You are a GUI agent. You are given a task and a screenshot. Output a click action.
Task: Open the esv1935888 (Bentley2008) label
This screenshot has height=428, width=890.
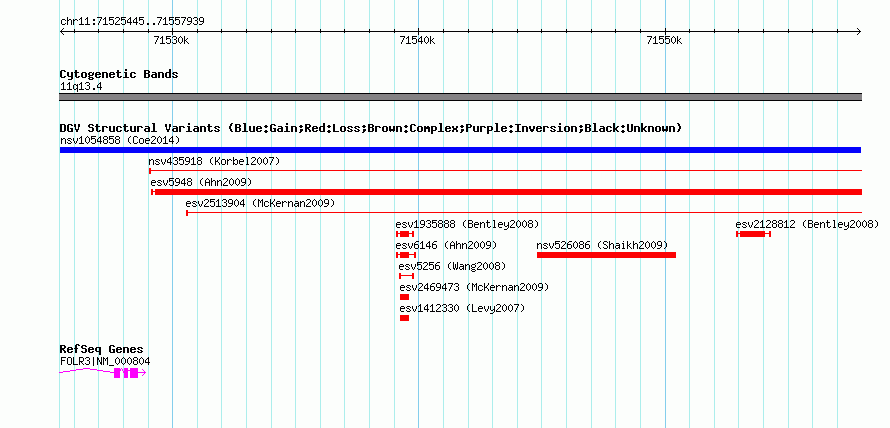[467, 224]
